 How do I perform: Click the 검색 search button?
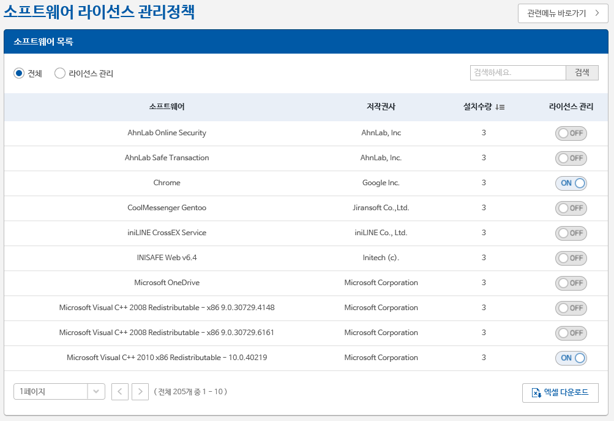pyautogui.click(x=582, y=73)
